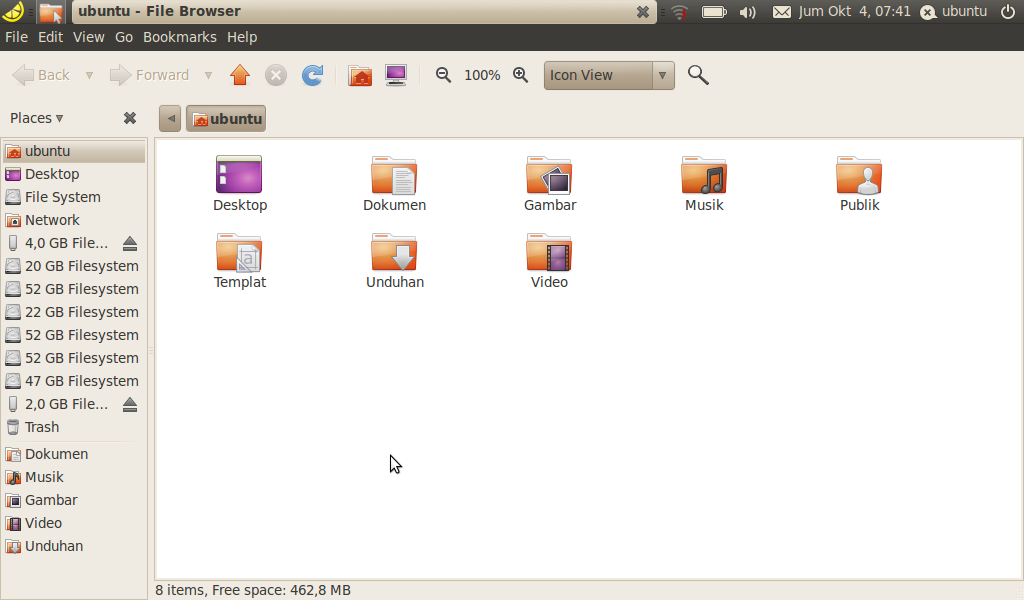
Task: Click the Stop loading icon
Action: [x=276, y=75]
